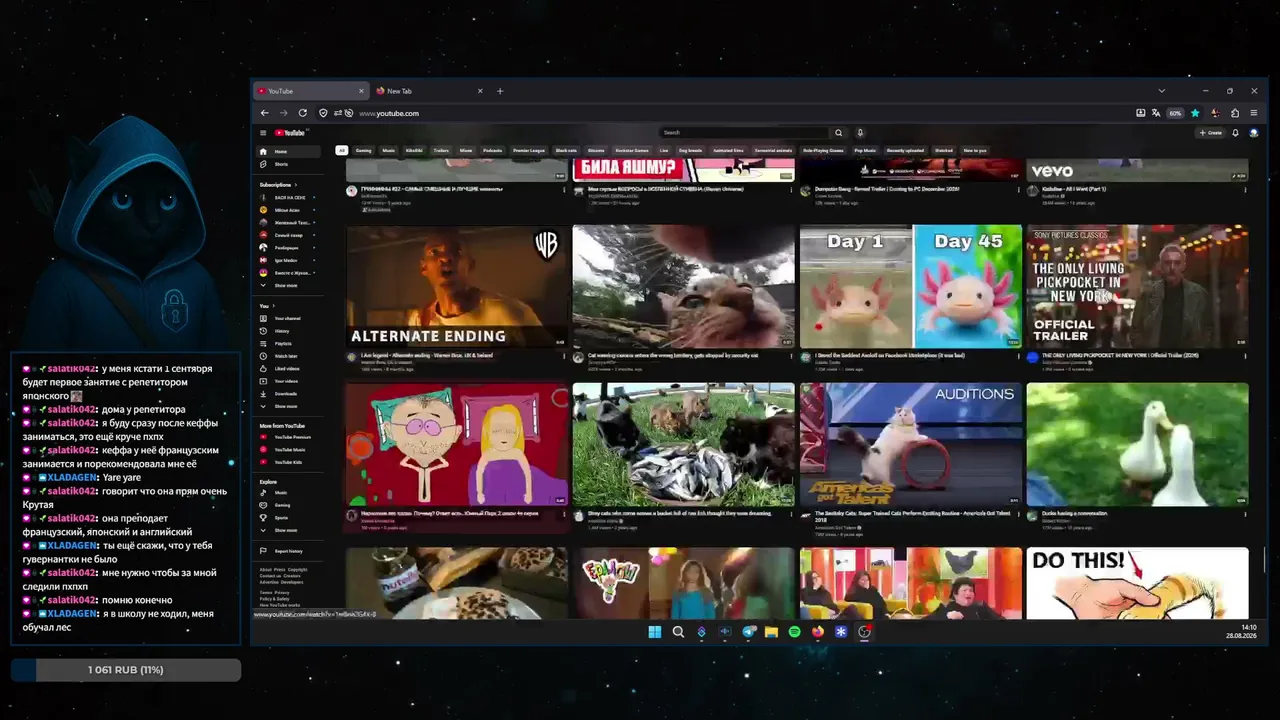
Task: Open the YouTube hamburger guide menu
Action: coord(263,133)
